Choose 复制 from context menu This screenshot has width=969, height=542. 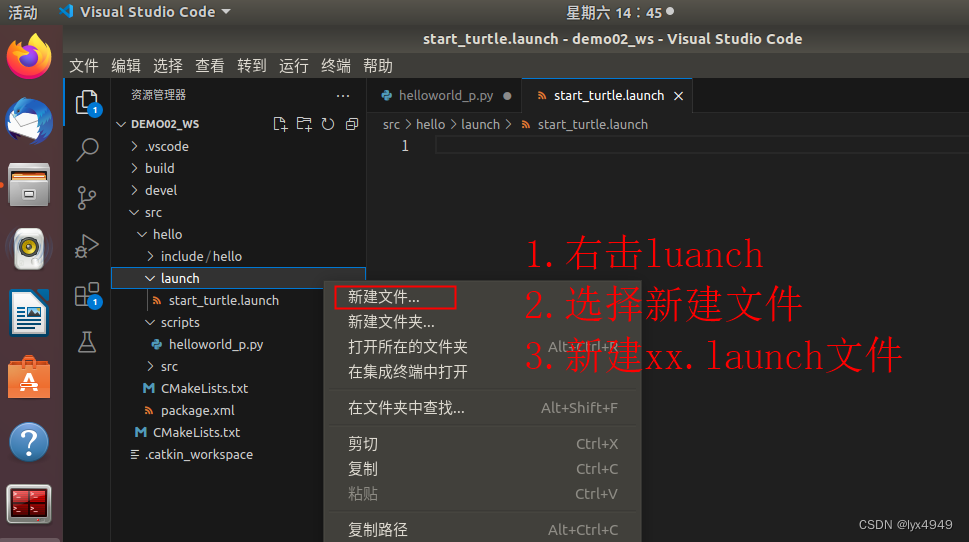(x=482, y=469)
